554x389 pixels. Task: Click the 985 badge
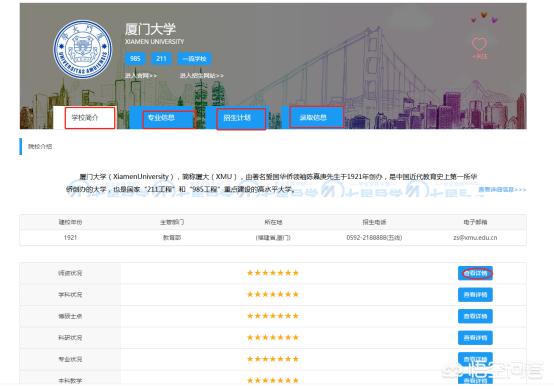(x=135, y=59)
